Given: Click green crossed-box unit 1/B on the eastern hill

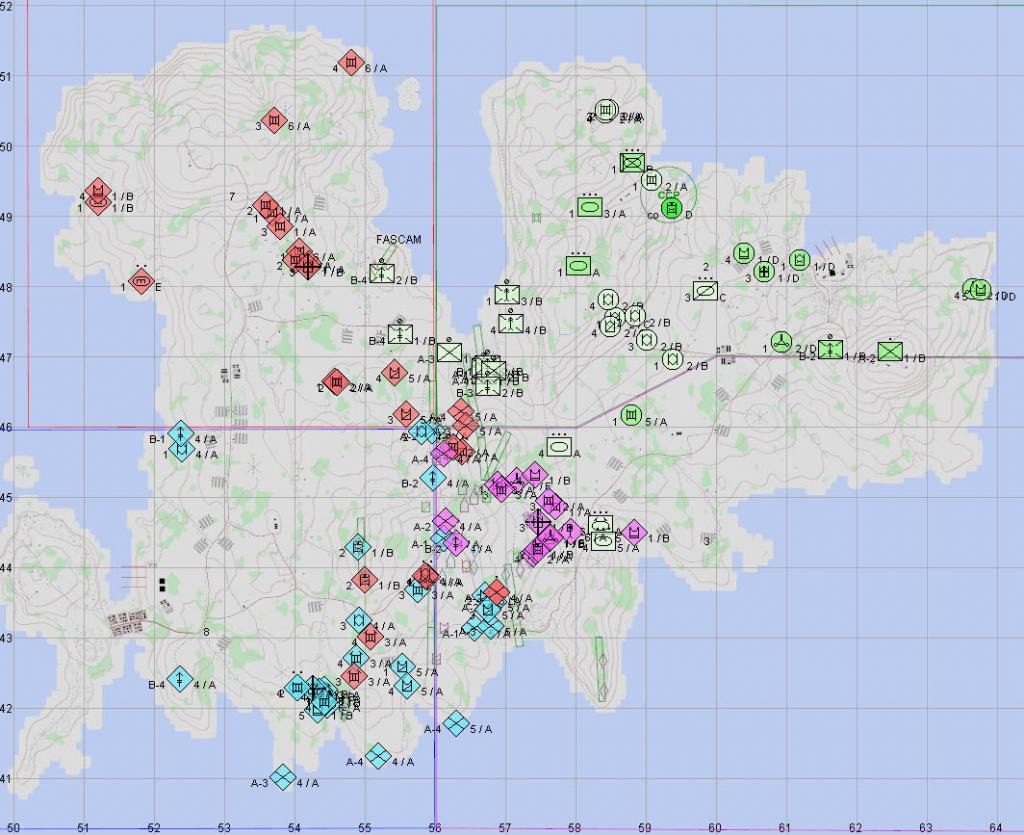Looking at the screenshot, I should tap(889, 350).
